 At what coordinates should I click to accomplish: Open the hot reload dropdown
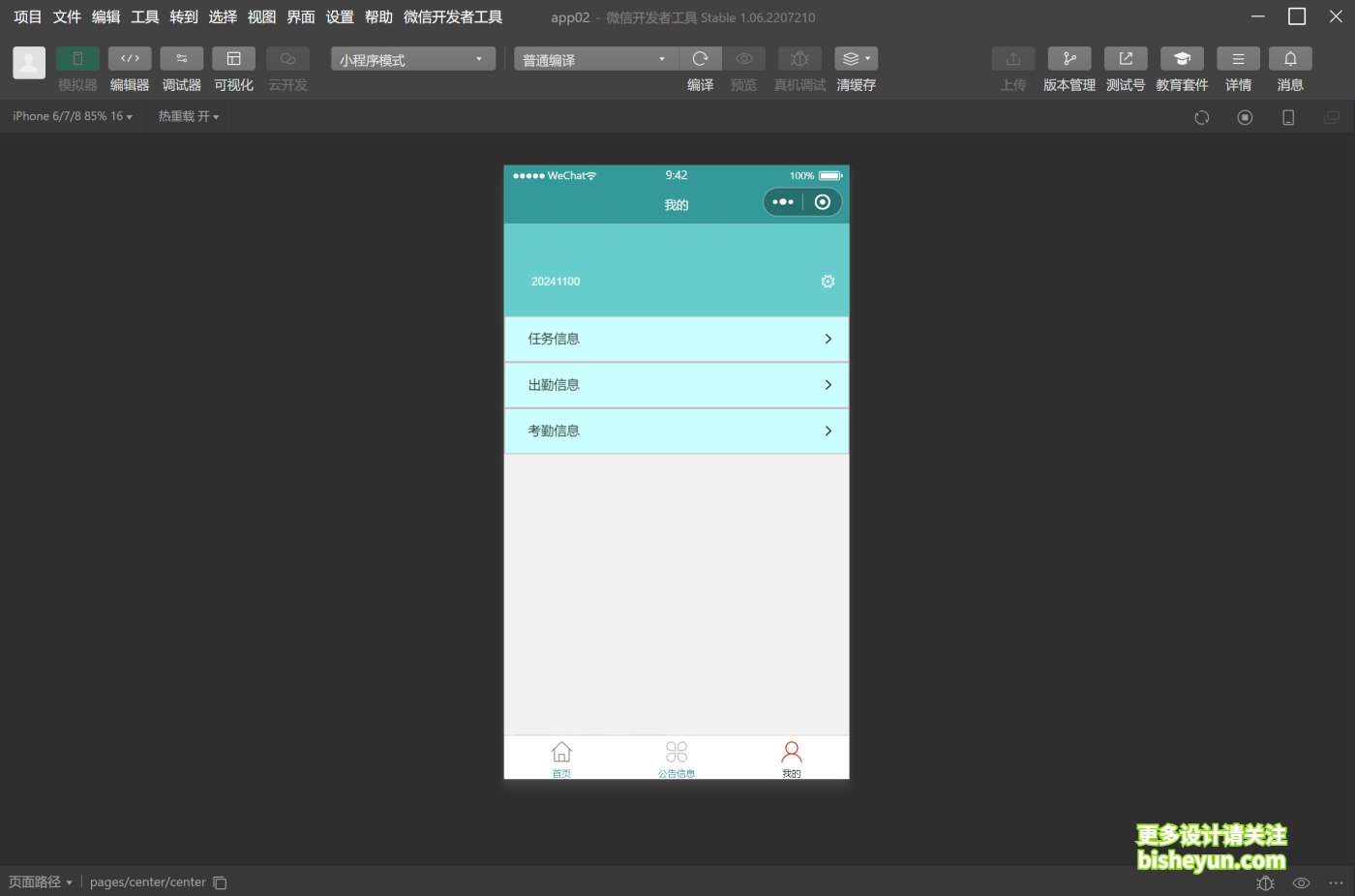coord(189,116)
